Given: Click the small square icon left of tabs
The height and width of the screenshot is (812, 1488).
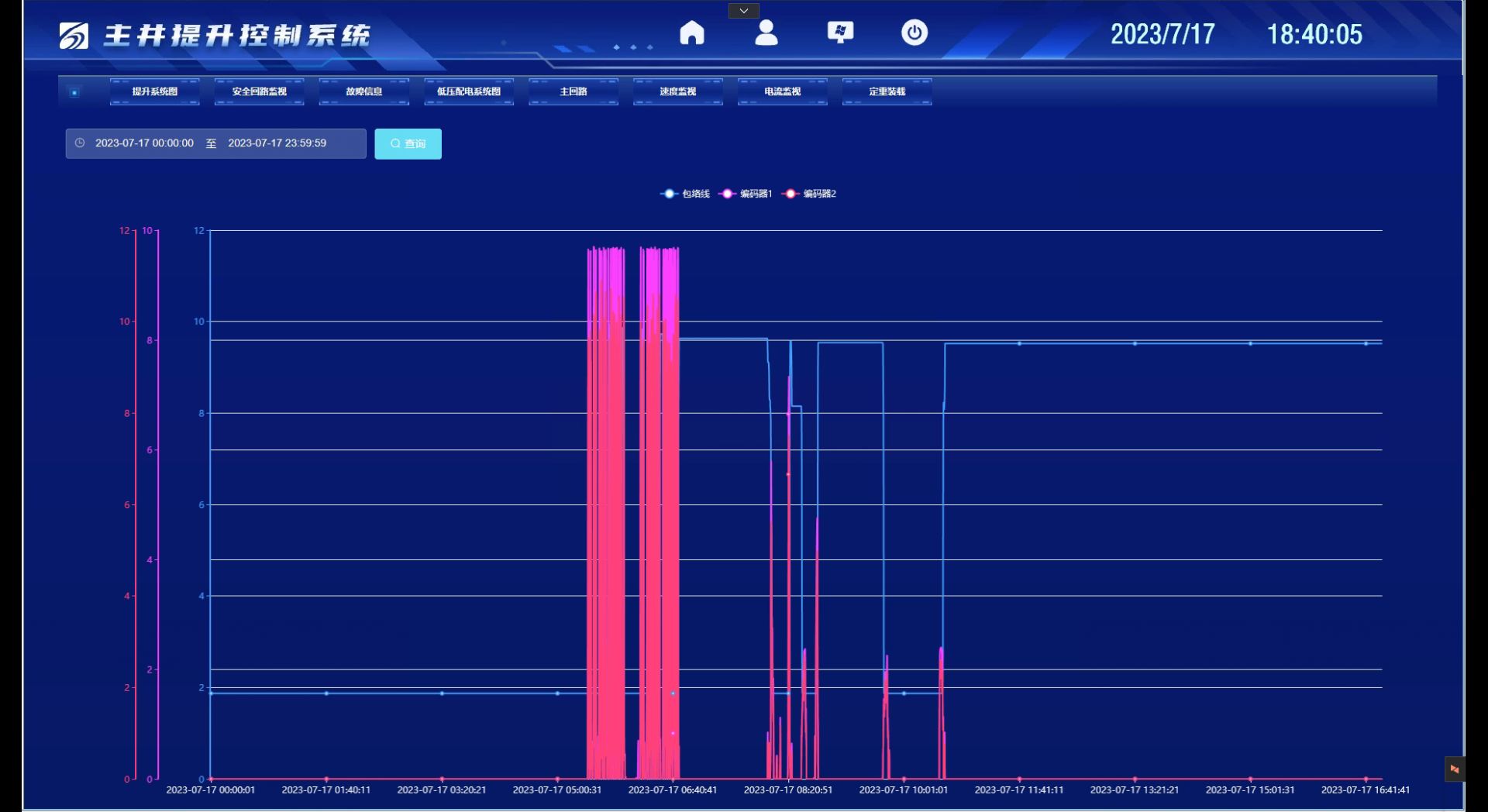Looking at the screenshot, I should 74,92.
